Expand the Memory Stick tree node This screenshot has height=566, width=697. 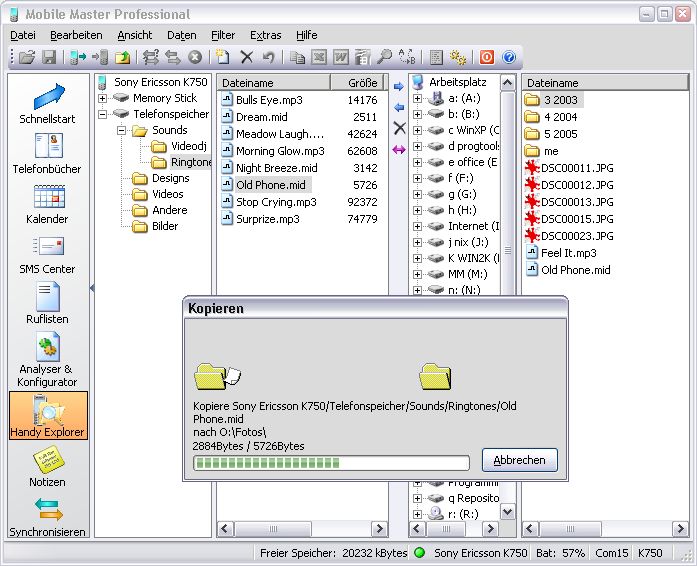tap(103, 98)
